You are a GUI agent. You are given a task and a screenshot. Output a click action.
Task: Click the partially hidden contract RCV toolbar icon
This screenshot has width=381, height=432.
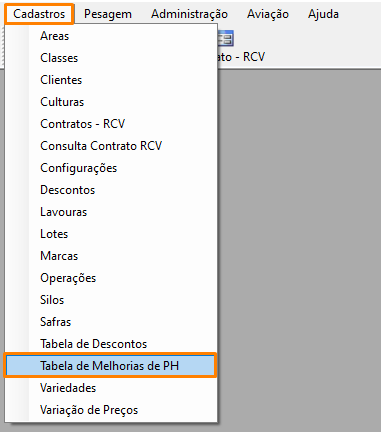(226, 38)
